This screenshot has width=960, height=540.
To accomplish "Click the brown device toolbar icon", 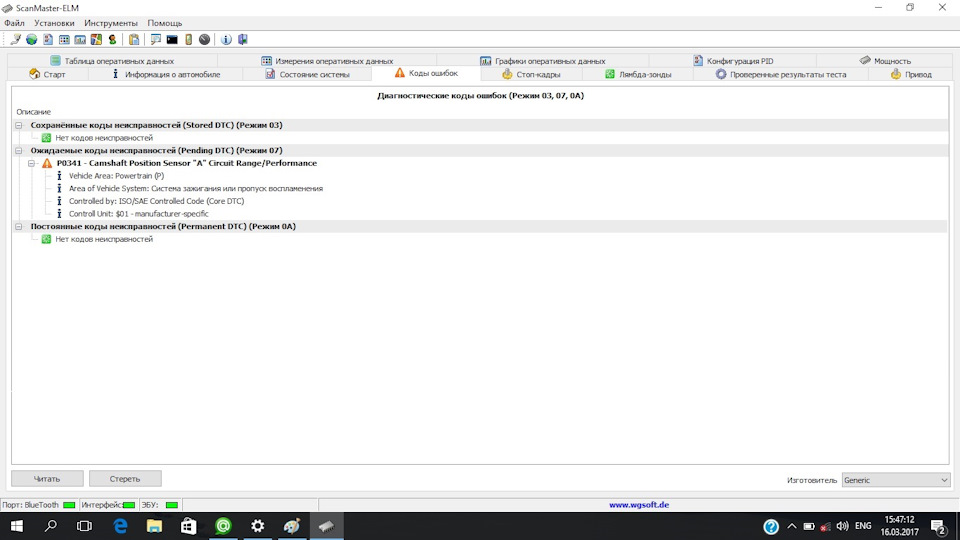I will [x=189, y=39].
